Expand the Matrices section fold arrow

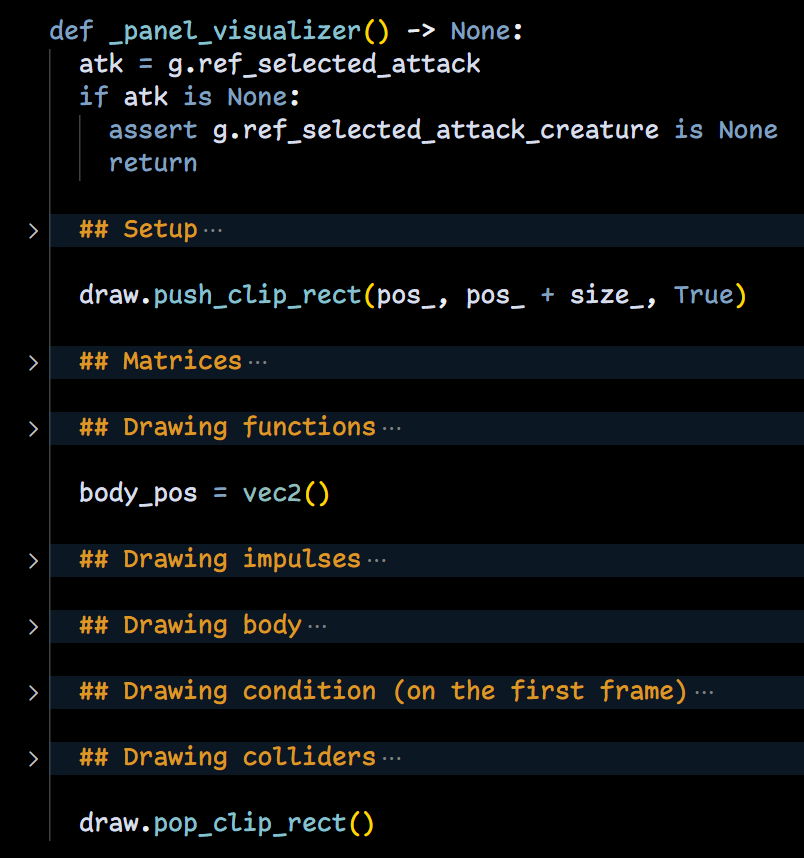[x=33, y=363]
